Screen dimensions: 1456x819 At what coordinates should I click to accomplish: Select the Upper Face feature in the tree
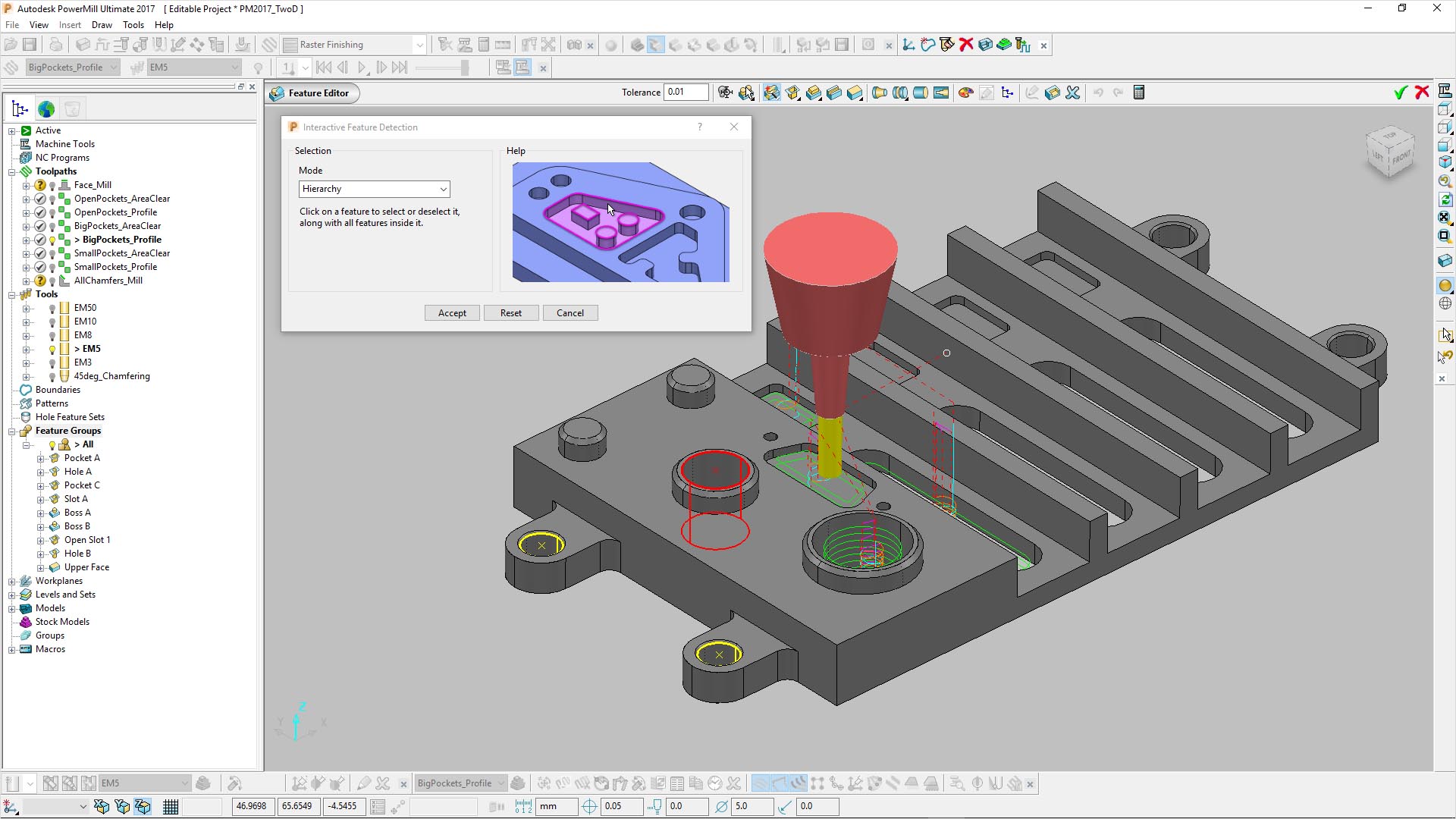pos(86,568)
